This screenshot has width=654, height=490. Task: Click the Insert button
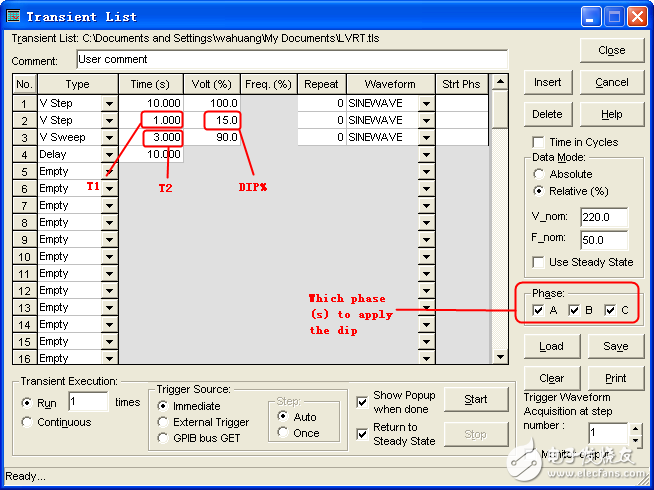click(x=547, y=82)
